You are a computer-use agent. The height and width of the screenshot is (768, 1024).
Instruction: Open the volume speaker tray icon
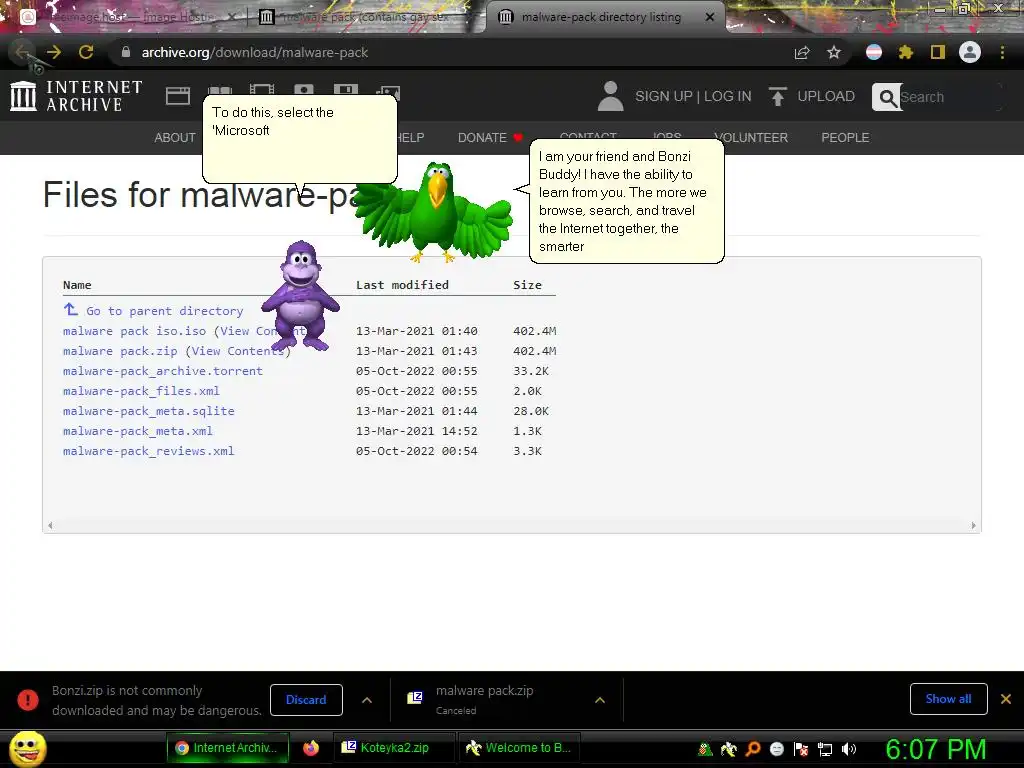pos(849,749)
